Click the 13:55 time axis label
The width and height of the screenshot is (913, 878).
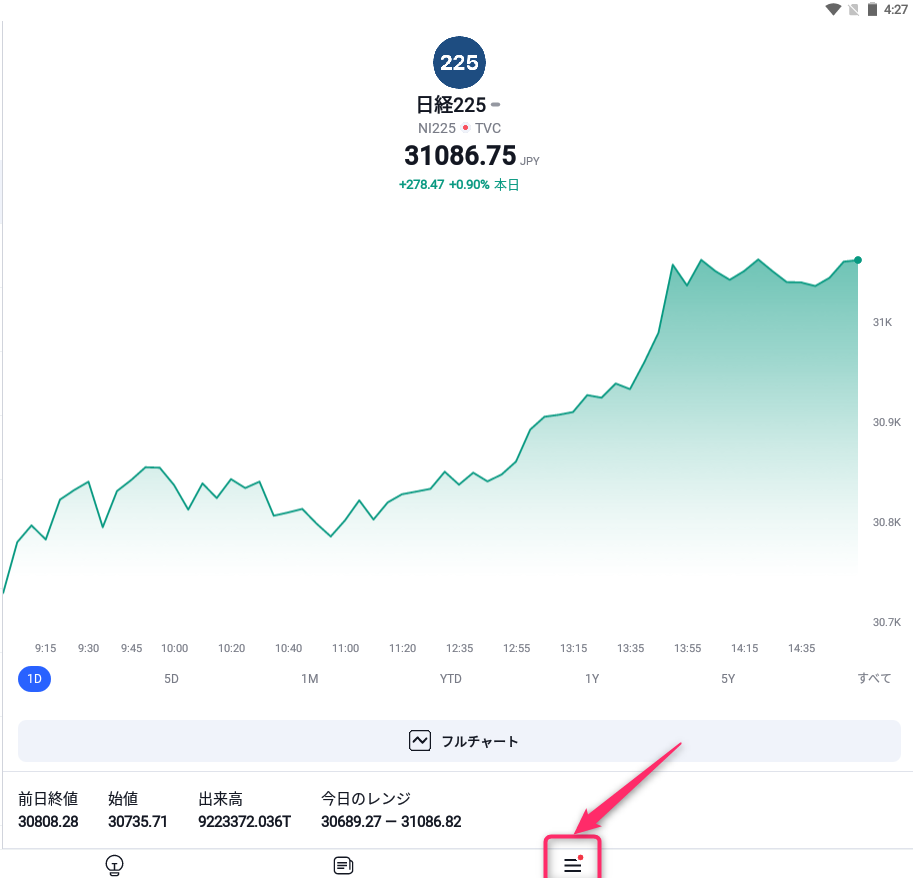click(x=688, y=648)
